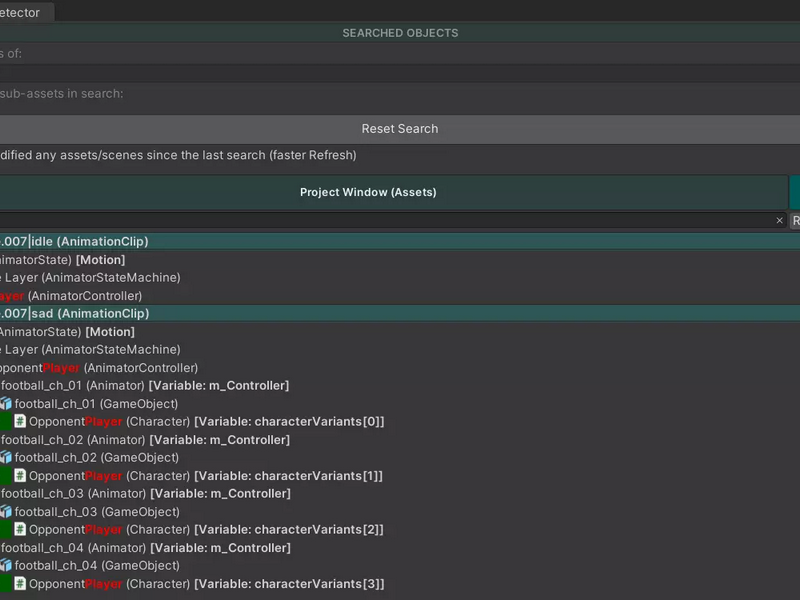Click script icon beside characterVariants[1] row
Viewport: 800px width, 600px height.
pyautogui.click(x=20, y=476)
